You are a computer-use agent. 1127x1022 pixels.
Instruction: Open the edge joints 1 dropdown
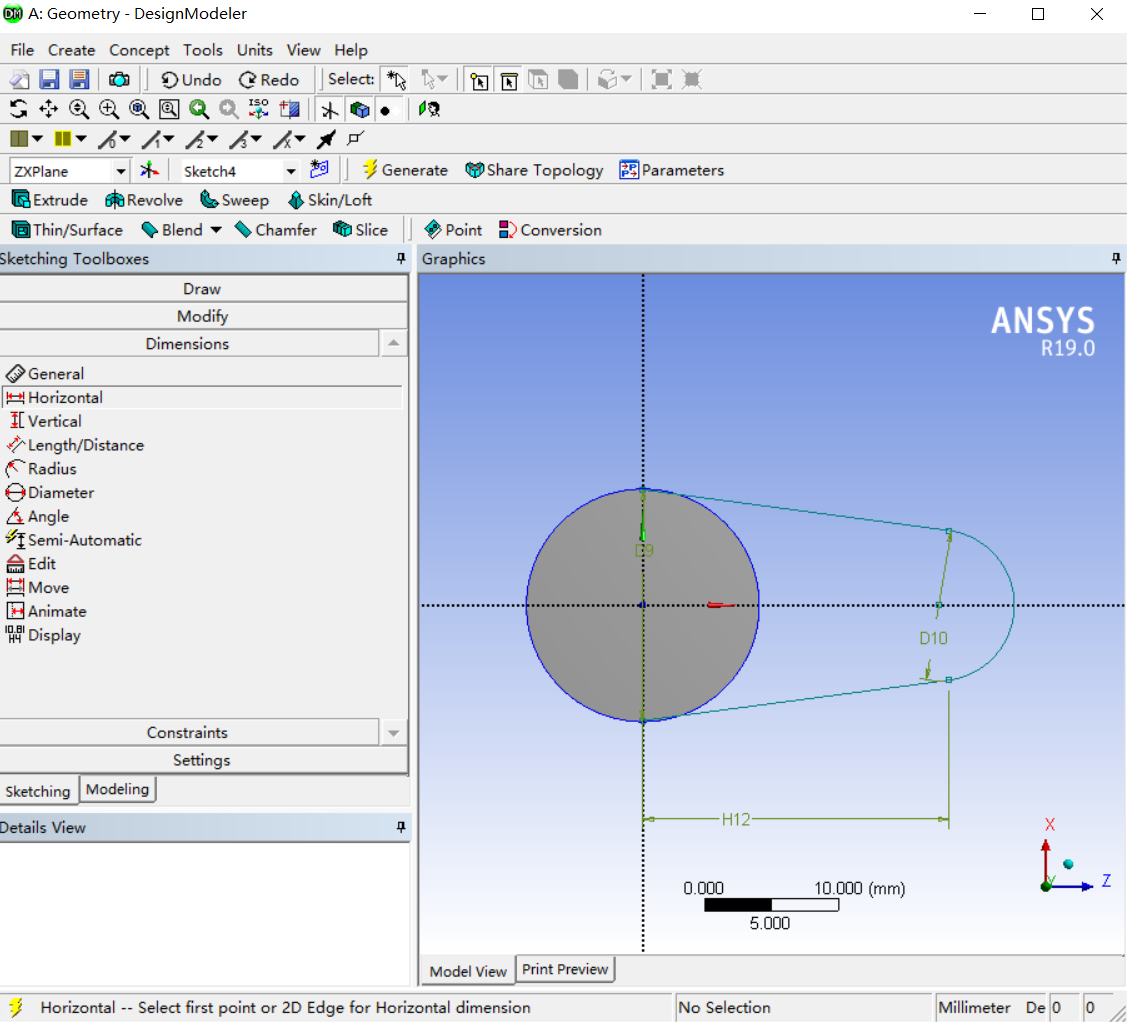tap(169, 139)
